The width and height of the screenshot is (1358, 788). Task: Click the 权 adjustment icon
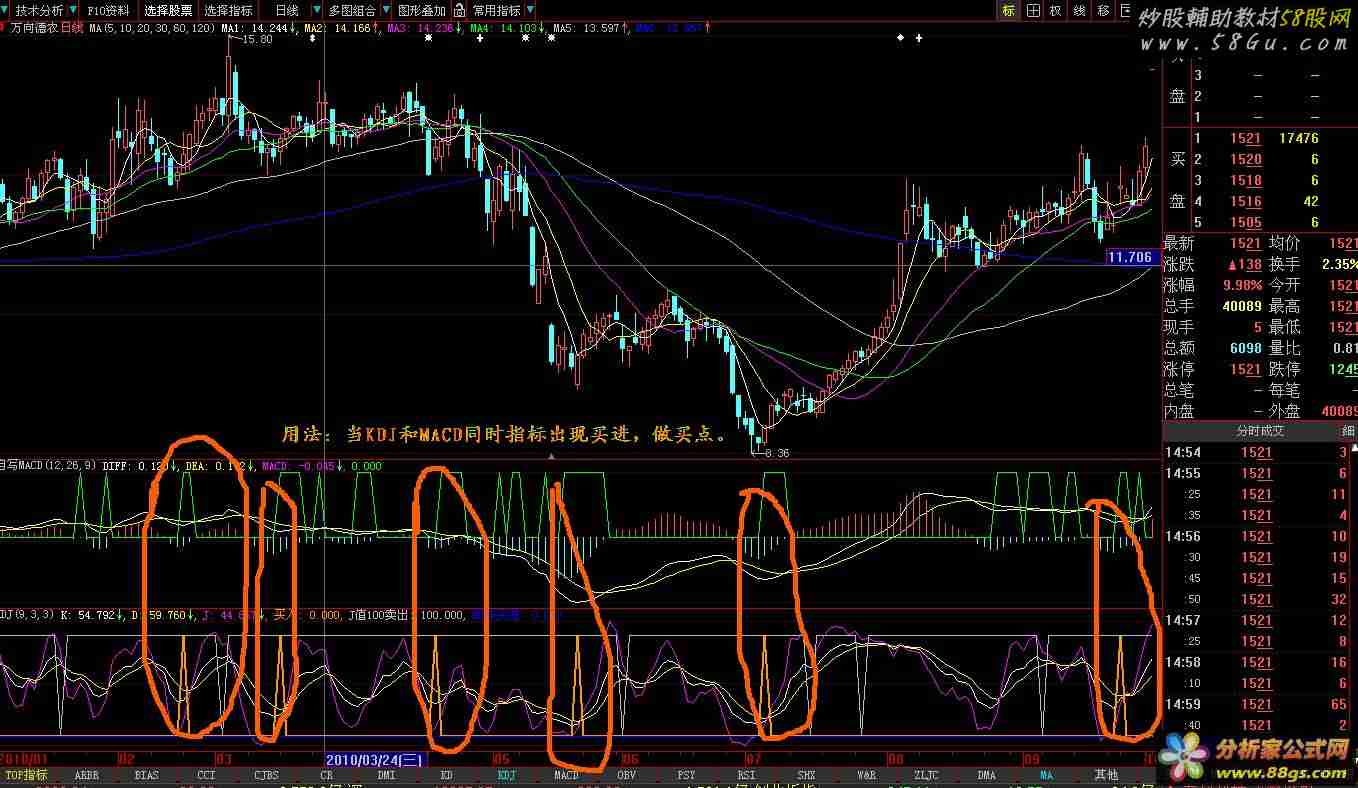click(1056, 10)
